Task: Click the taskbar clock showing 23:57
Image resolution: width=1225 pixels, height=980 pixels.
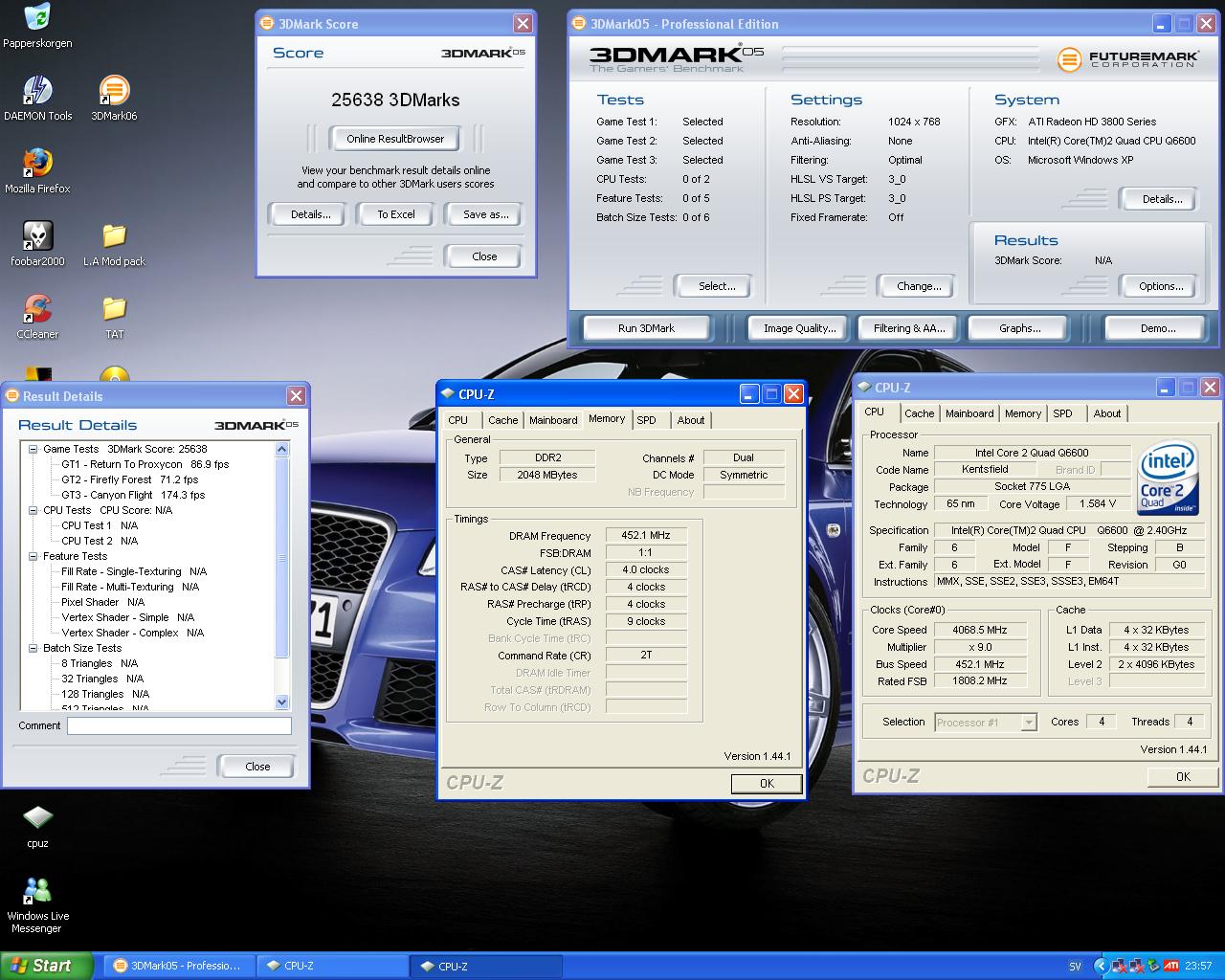Action: pos(1198,967)
